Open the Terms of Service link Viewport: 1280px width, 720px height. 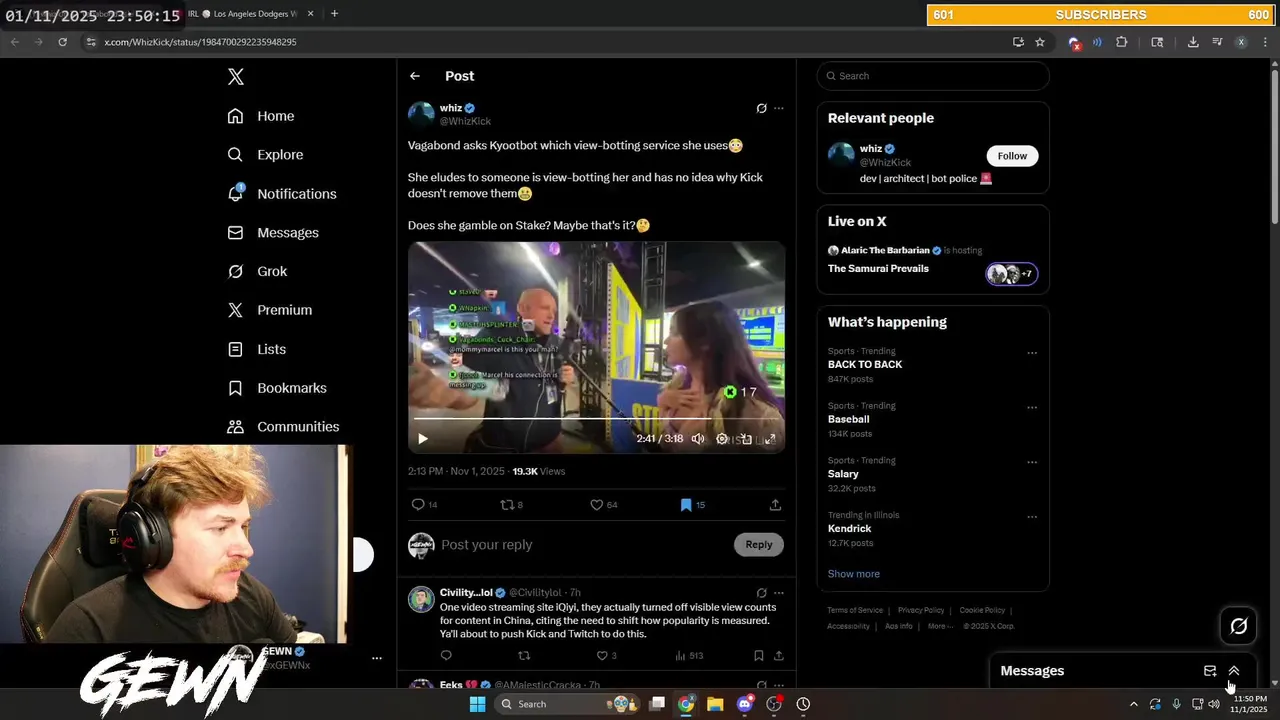point(855,610)
